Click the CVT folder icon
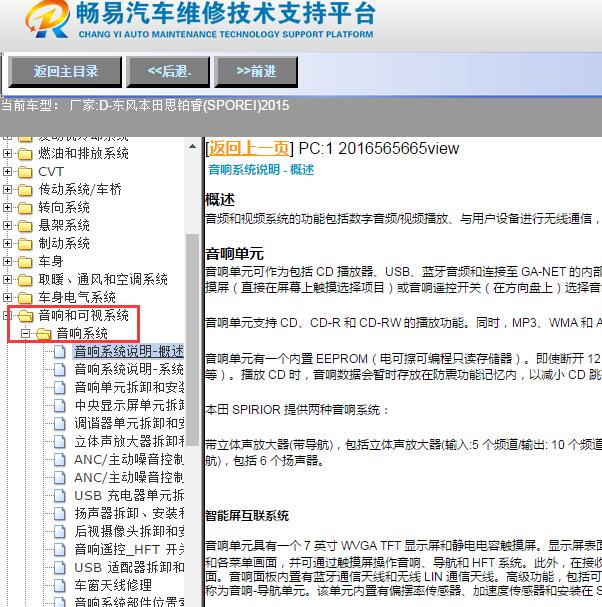This screenshot has width=602, height=607. (25, 172)
